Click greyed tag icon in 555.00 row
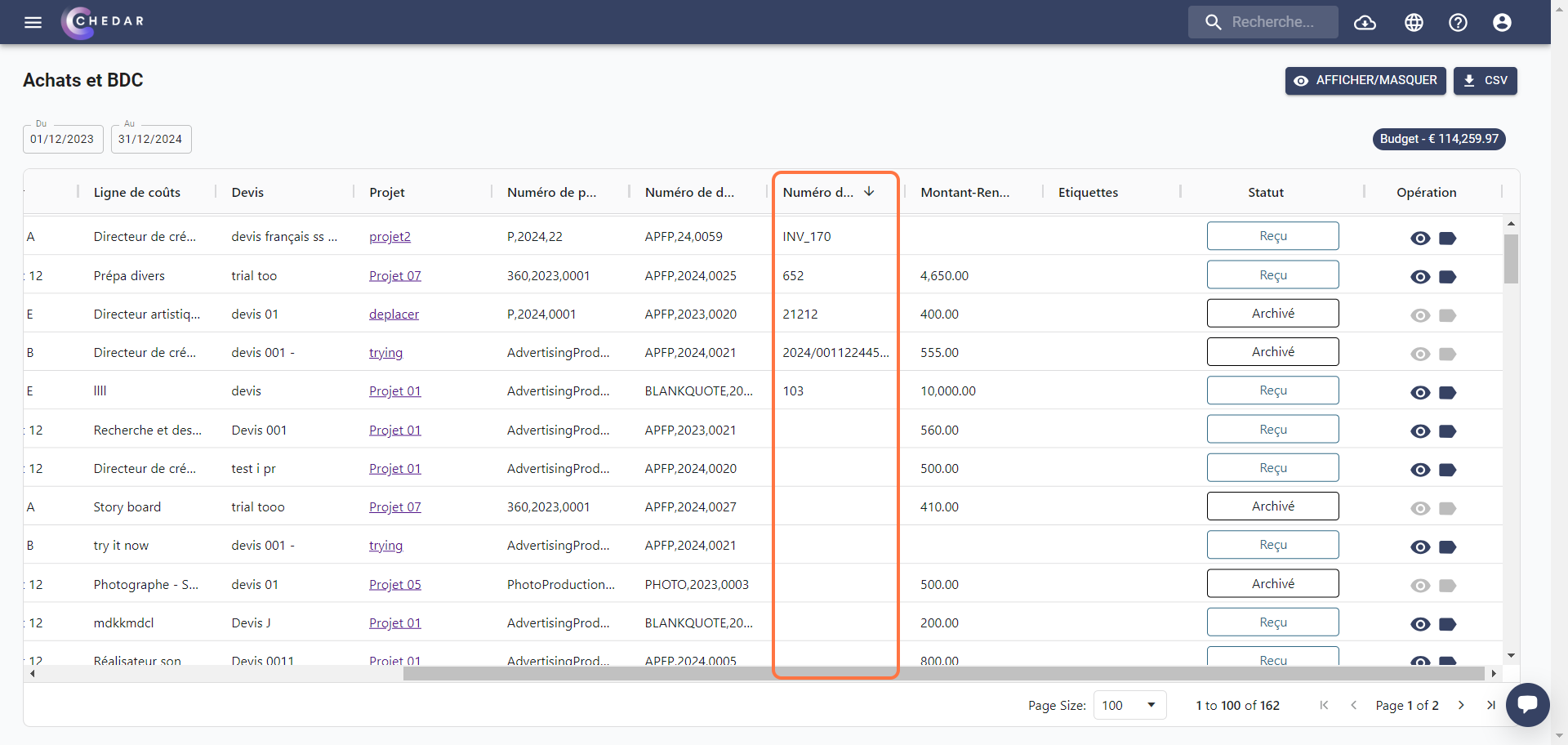The width and height of the screenshot is (1568, 745). (x=1447, y=355)
